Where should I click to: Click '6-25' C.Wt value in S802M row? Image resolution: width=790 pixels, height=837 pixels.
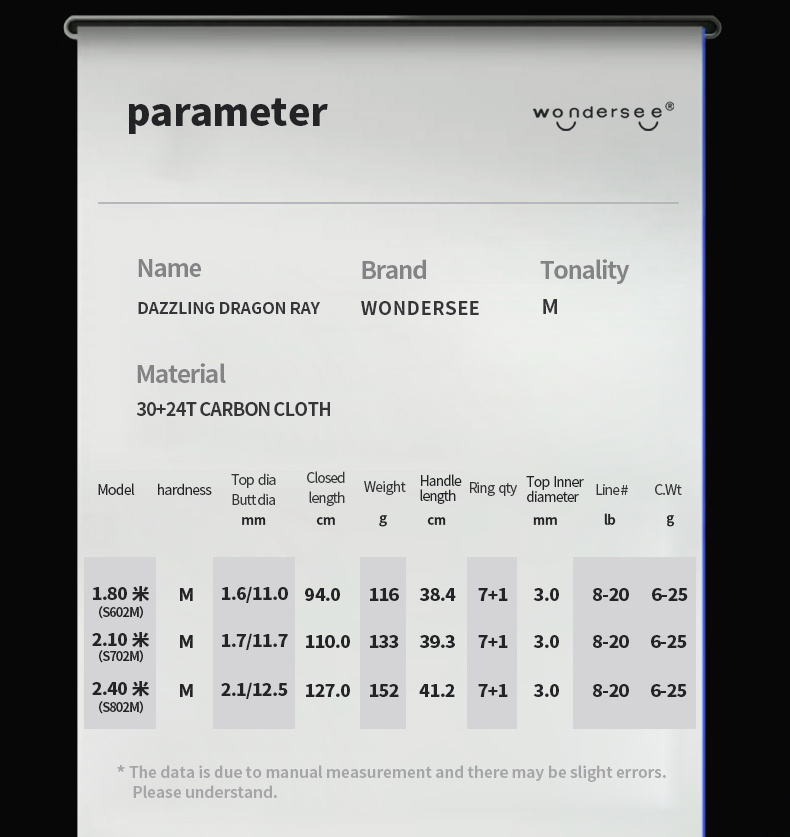pos(668,691)
